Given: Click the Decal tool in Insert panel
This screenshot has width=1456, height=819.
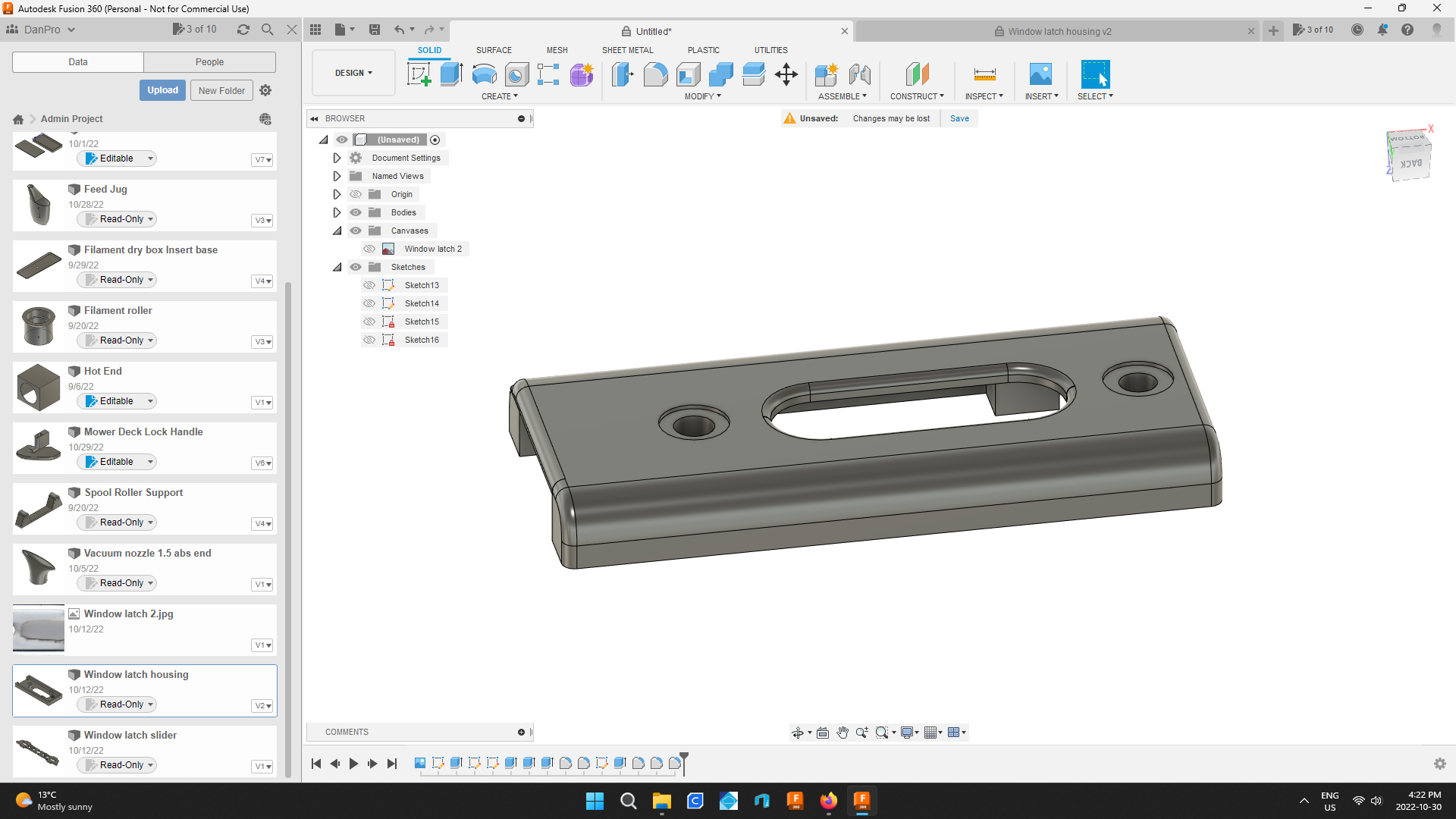Looking at the screenshot, I should [1041, 74].
